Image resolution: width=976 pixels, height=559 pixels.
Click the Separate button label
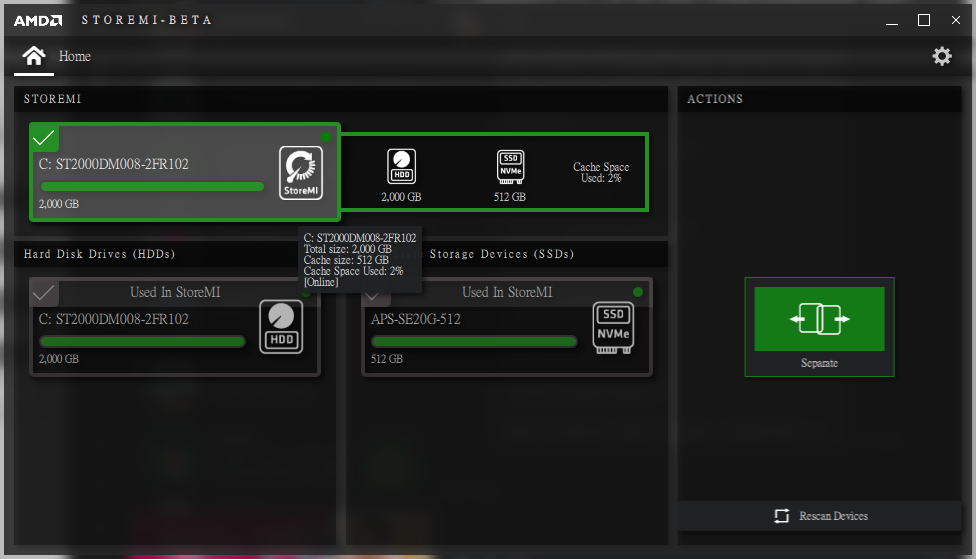pyautogui.click(x=819, y=364)
